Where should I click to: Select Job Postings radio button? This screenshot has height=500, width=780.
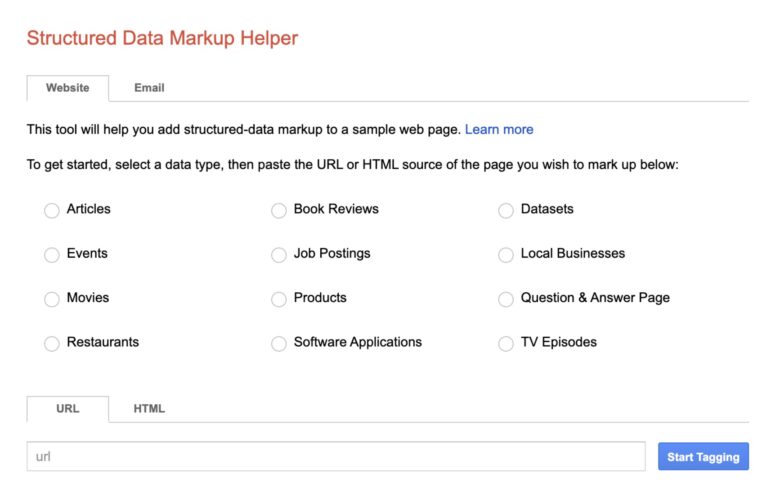point(279,255)
